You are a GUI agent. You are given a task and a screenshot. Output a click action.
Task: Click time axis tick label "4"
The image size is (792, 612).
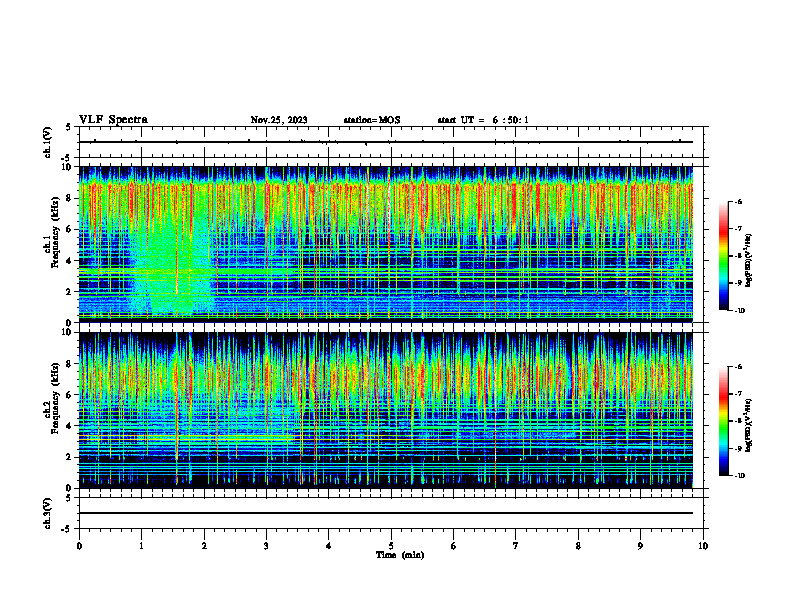coord(329,546)
